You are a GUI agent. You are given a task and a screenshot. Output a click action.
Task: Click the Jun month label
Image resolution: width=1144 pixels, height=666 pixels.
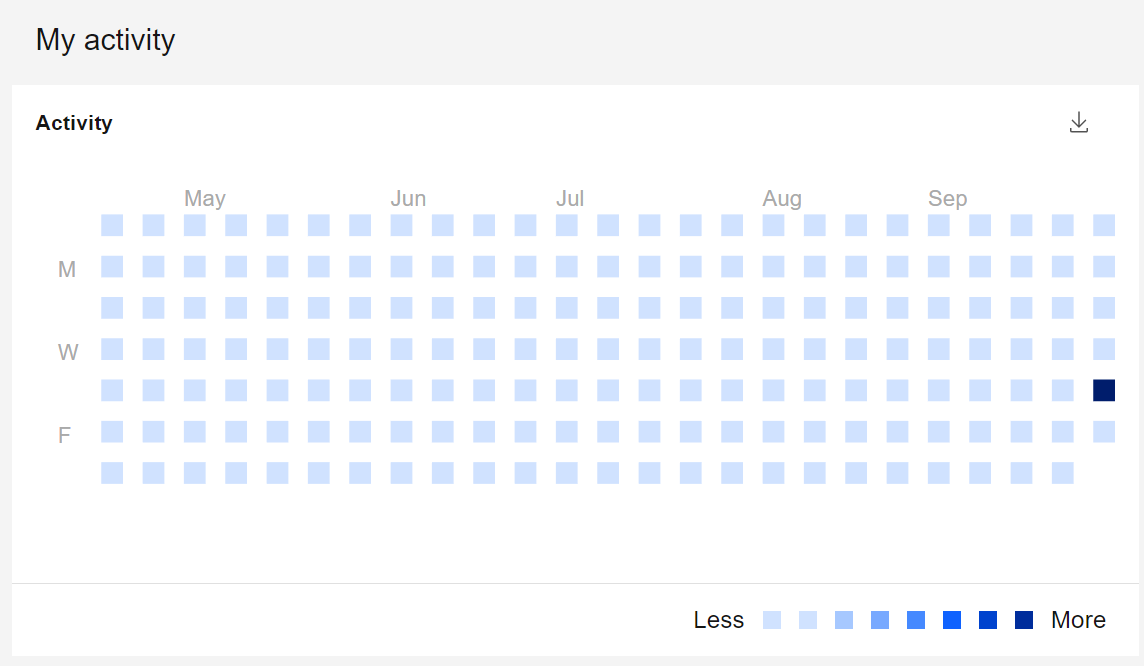tap(408, 198)
